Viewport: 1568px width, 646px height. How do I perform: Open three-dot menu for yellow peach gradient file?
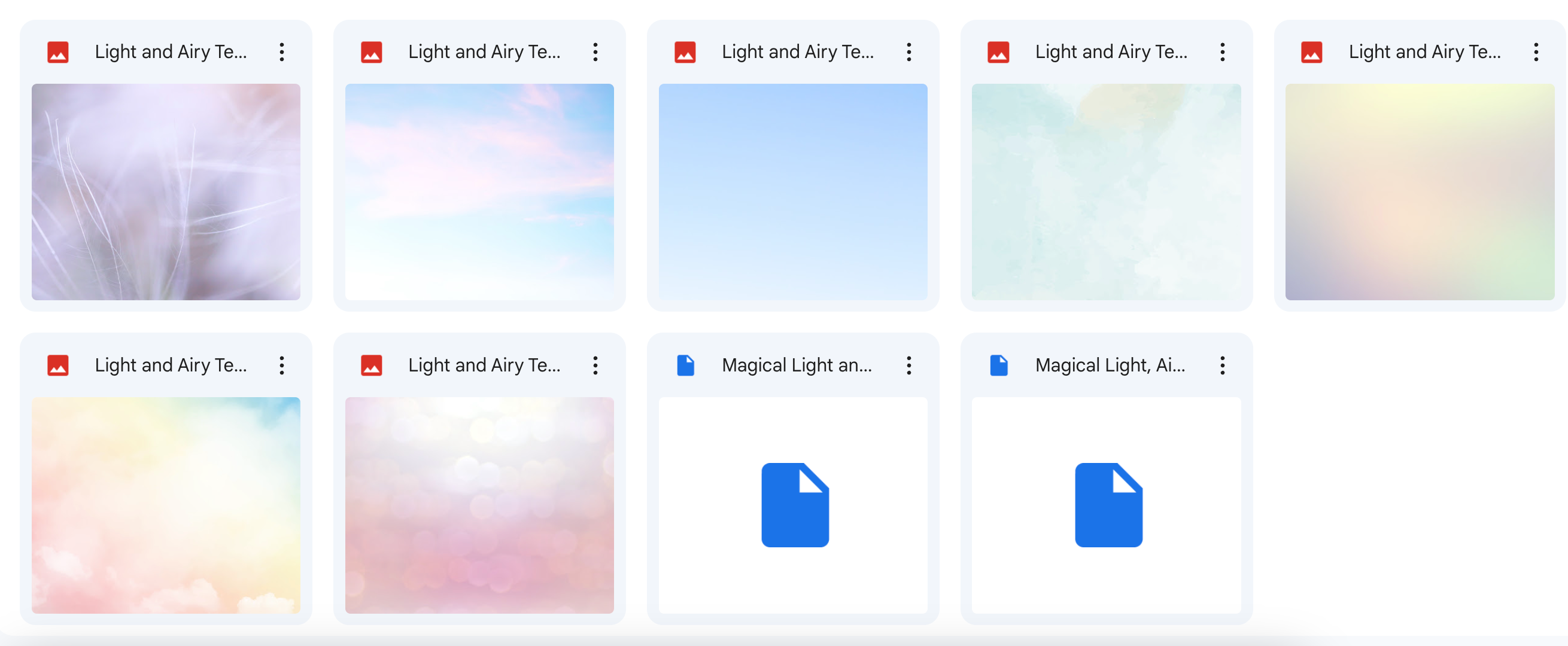(1535, 52)
